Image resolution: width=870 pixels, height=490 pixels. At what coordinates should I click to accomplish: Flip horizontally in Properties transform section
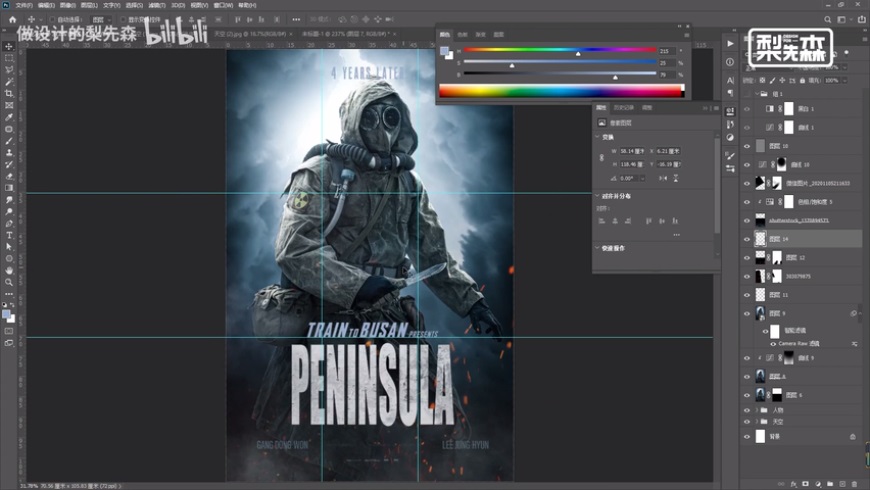coord(663,178)
